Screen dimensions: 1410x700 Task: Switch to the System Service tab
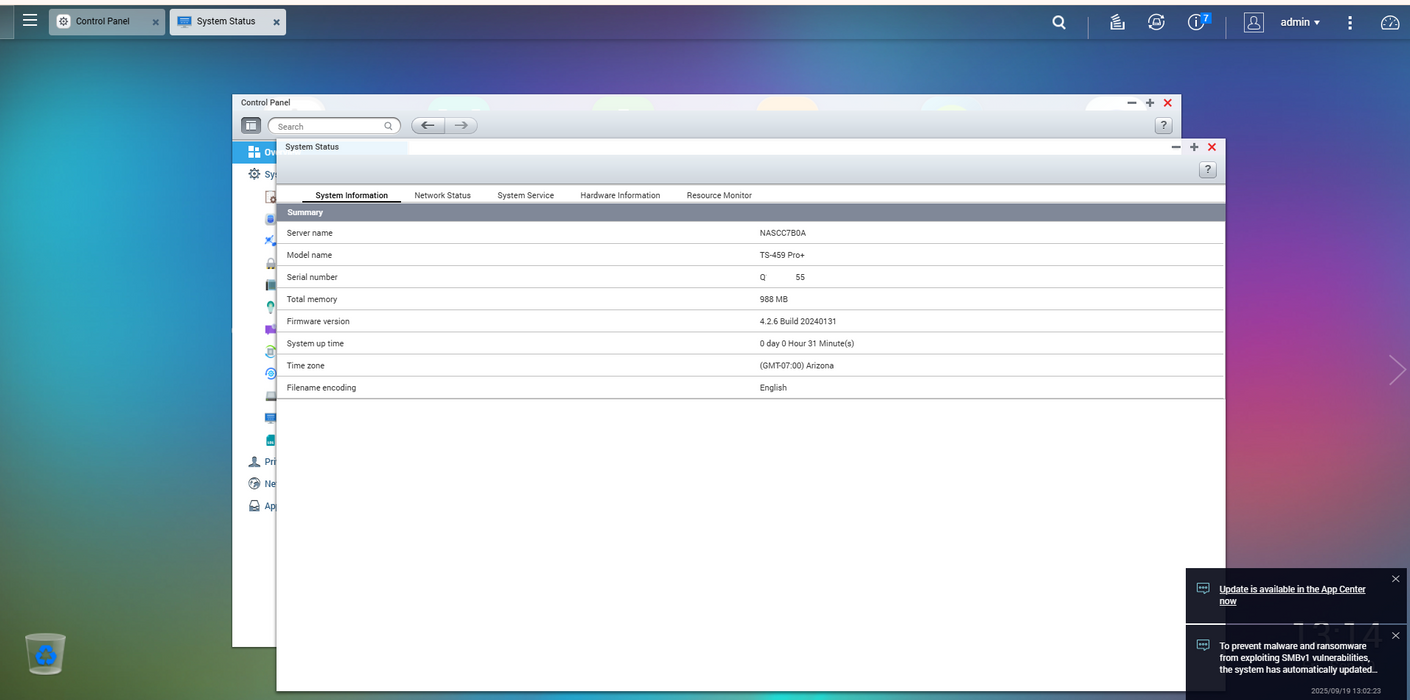click(x=525, y=195)
